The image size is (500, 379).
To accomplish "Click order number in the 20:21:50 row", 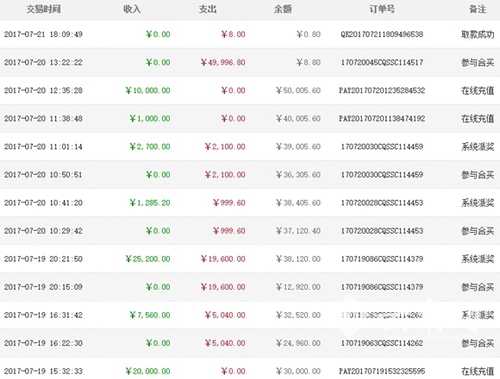I will [x=382, y=259].
